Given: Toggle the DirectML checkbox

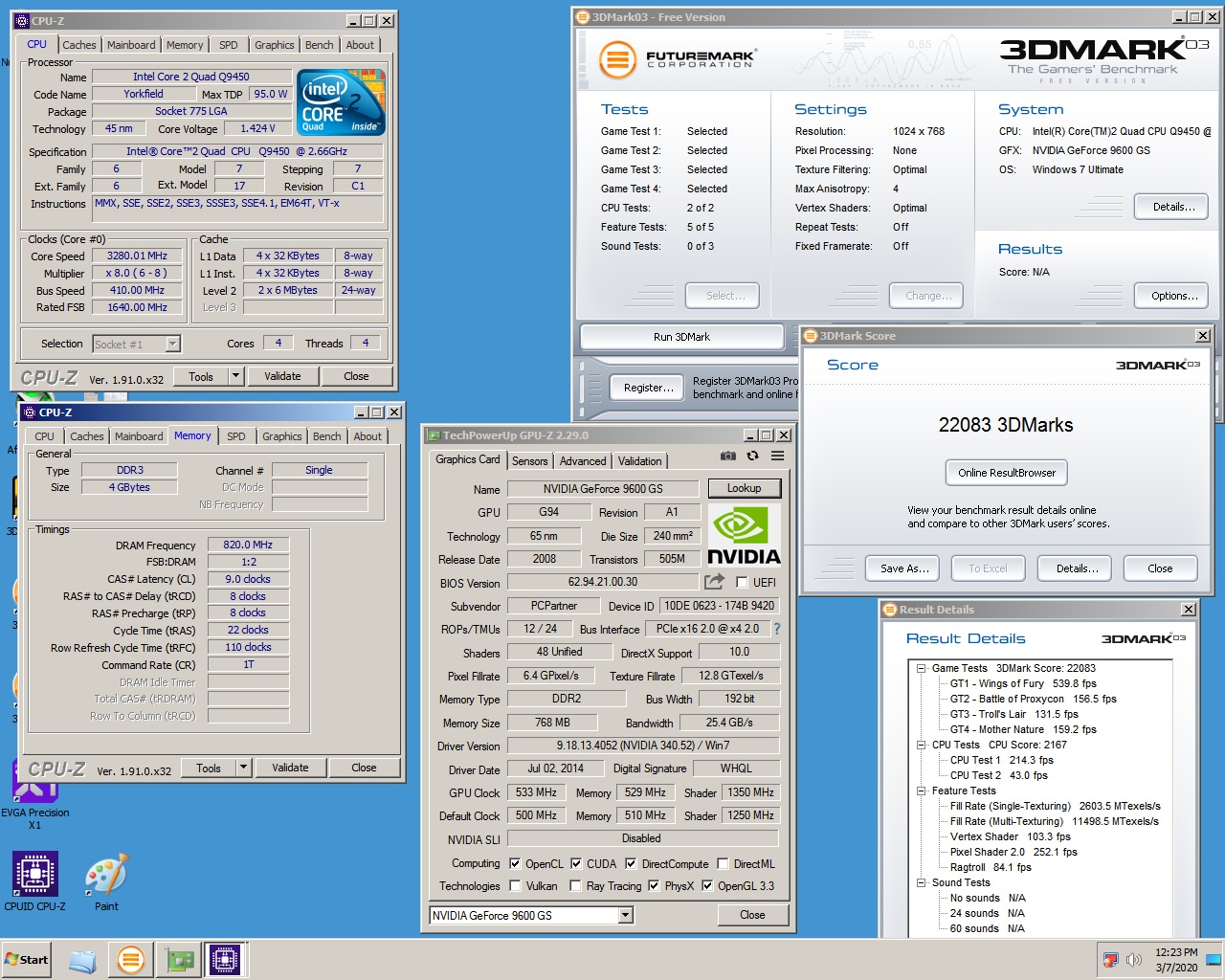Looking at the screenshot, I should coord(723,863).
